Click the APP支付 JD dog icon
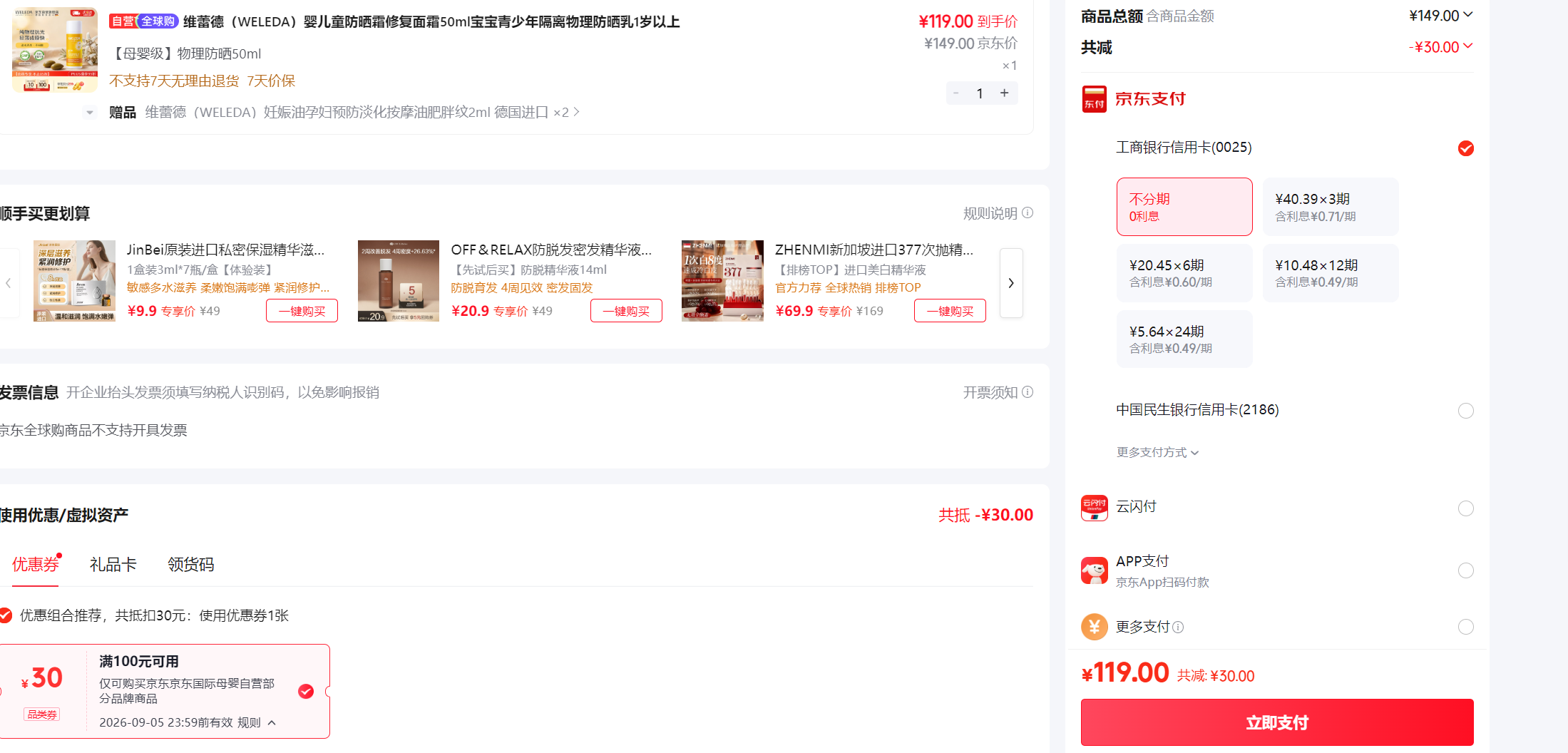The image size is (1568, 753). point(1094,570)
